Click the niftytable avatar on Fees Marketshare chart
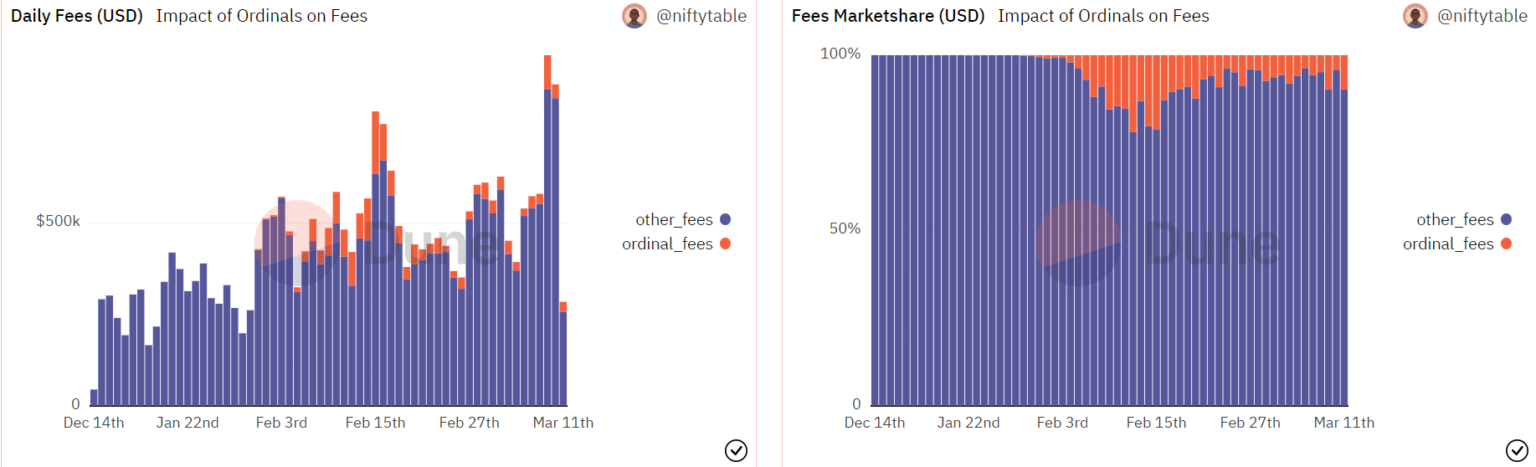 (1415, 16)
